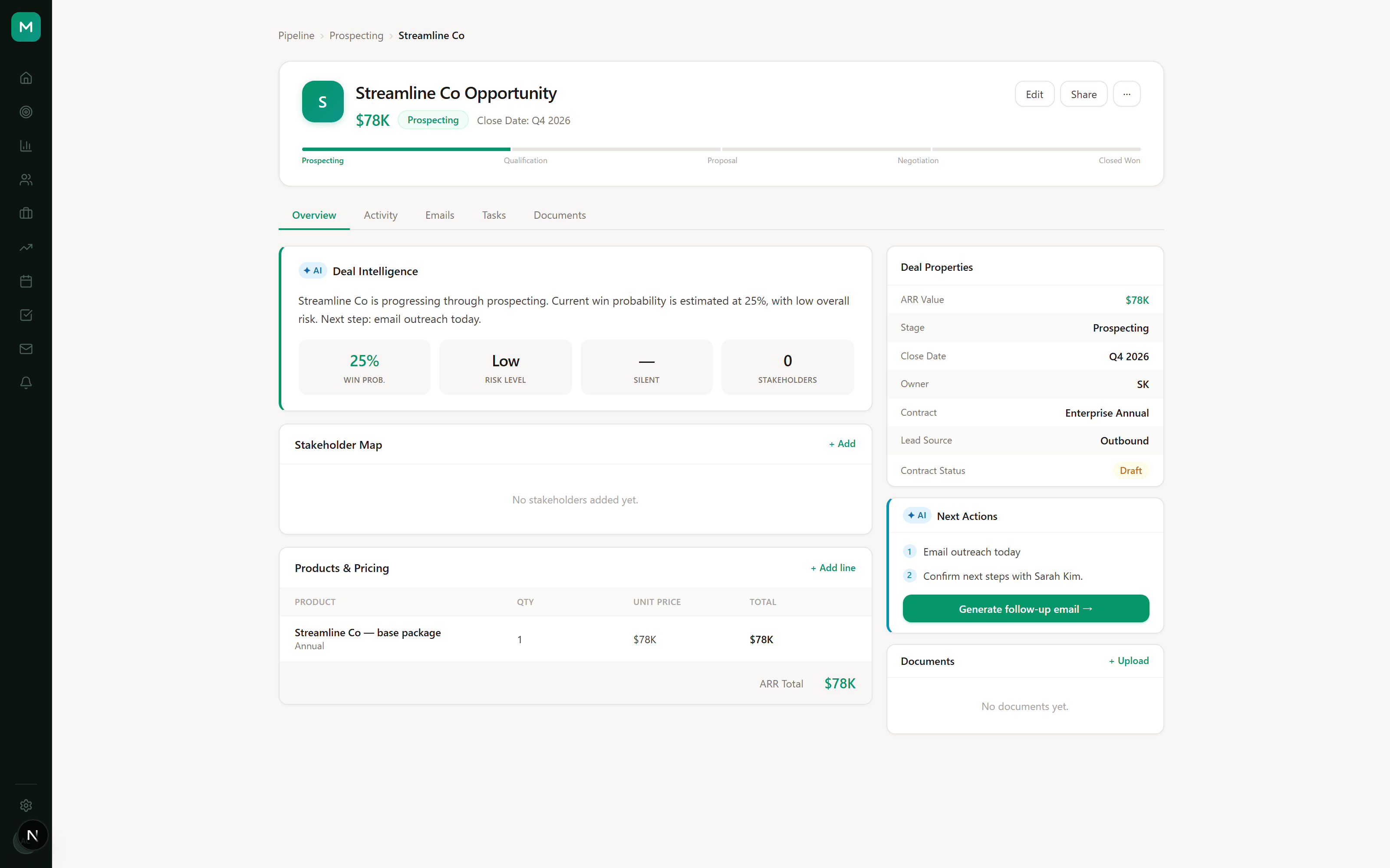Screen dimensions: 1390x868
Task: Click + Add line in Products & Pricing
Action: 833,568
